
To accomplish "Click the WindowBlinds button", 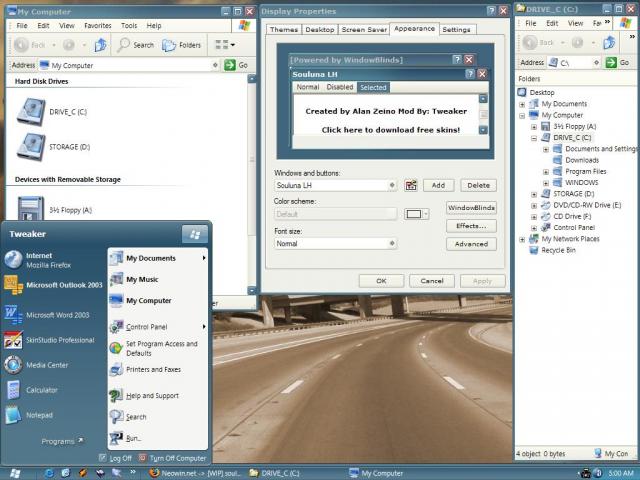I will click(x=471, y=208).
